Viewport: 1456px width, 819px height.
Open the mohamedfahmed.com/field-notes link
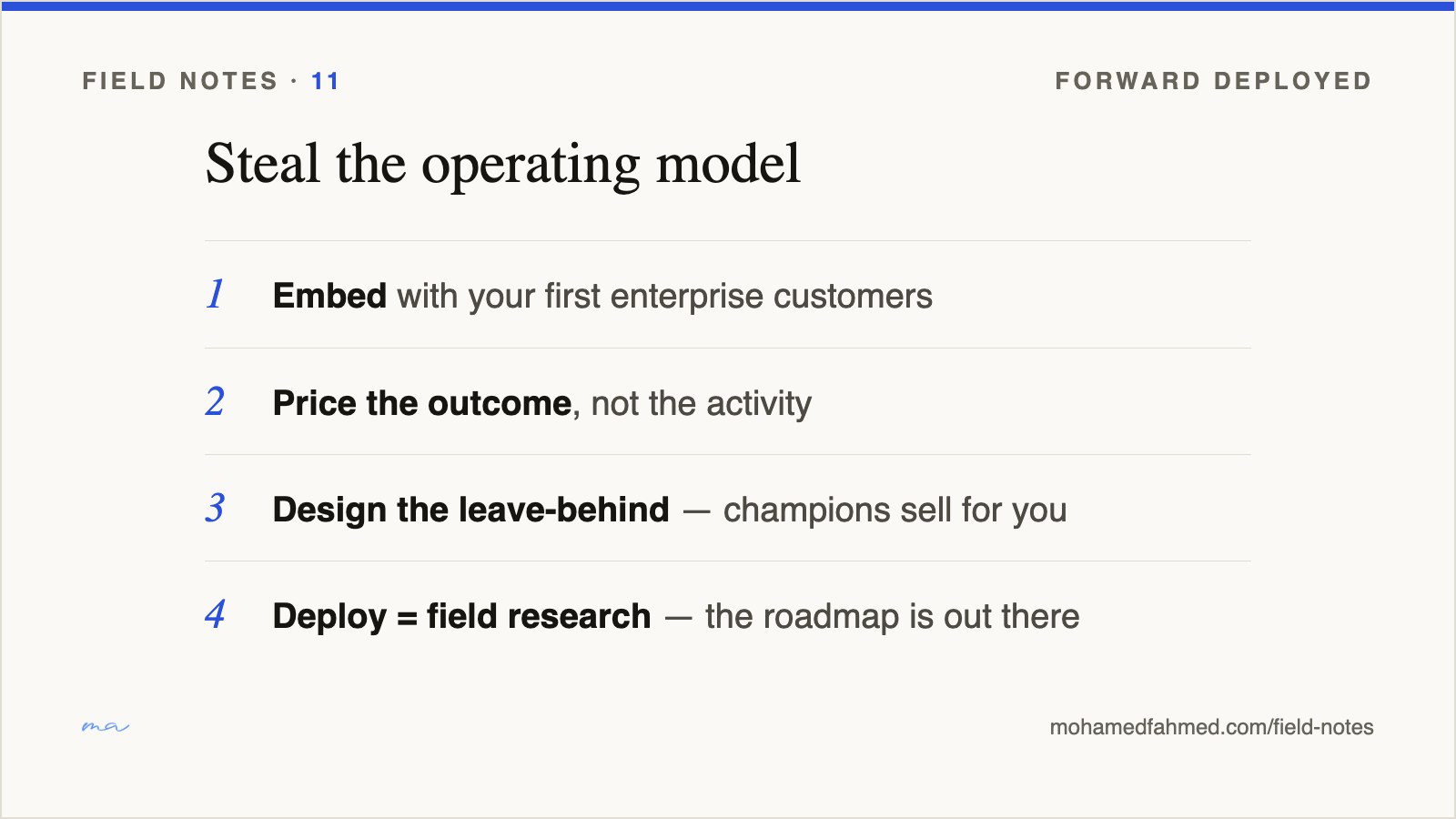click(1211, 727)
